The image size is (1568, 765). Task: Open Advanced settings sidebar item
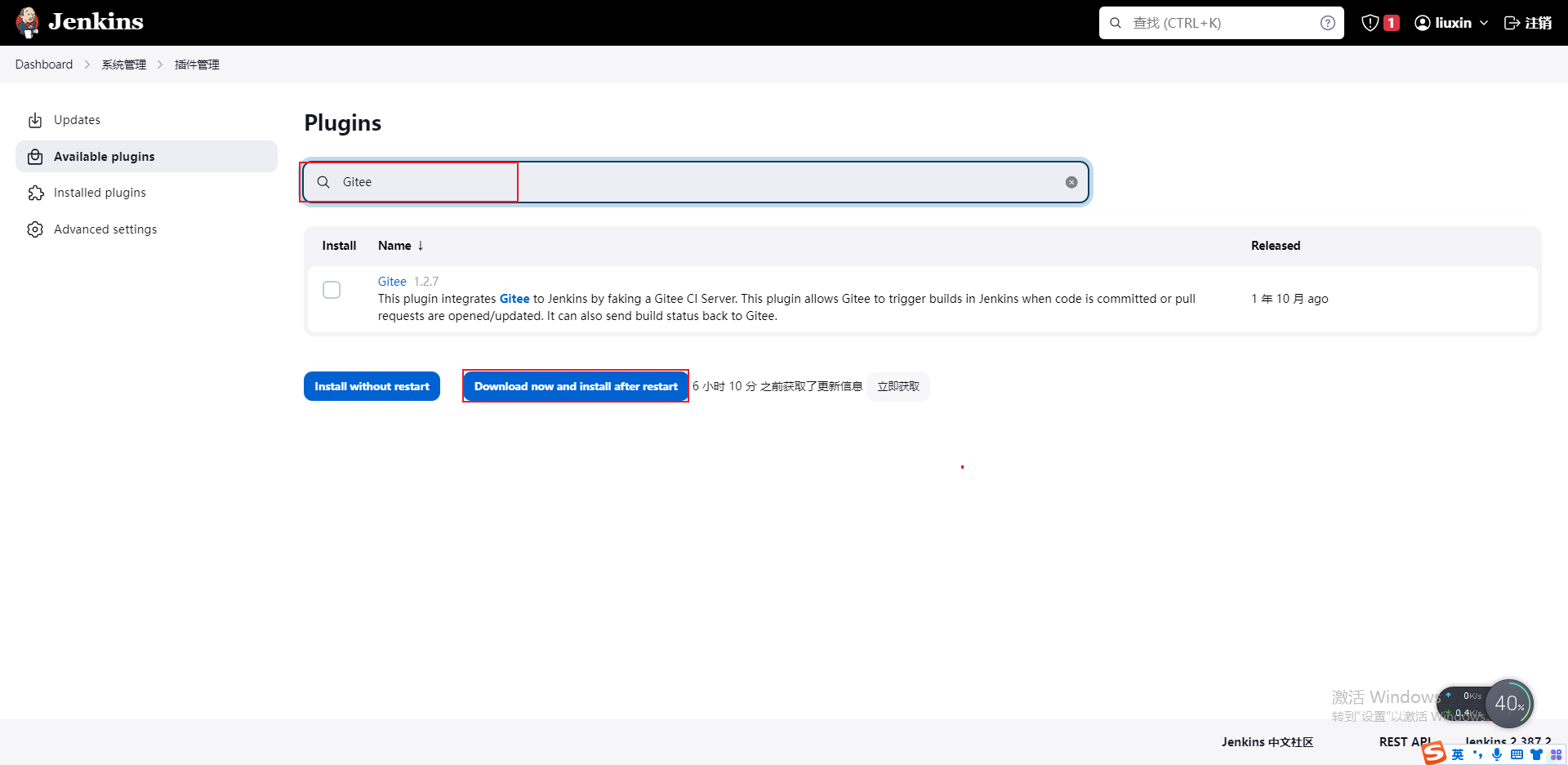coord(147,229)
